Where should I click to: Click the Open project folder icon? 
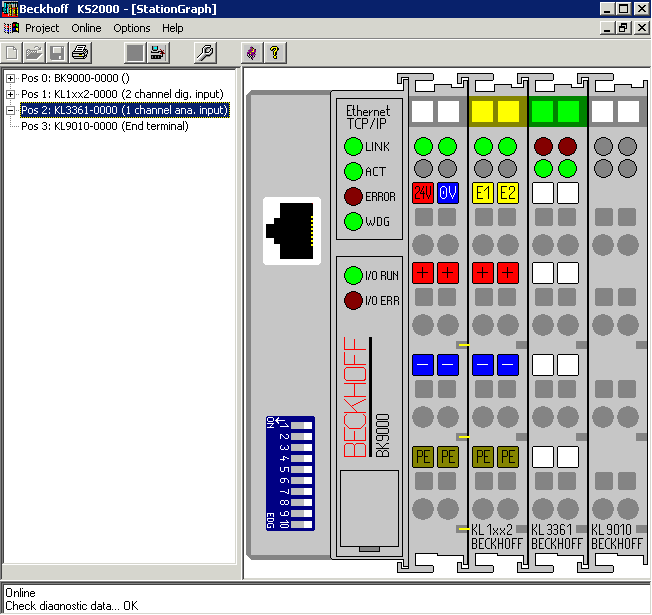coord(34,53)
